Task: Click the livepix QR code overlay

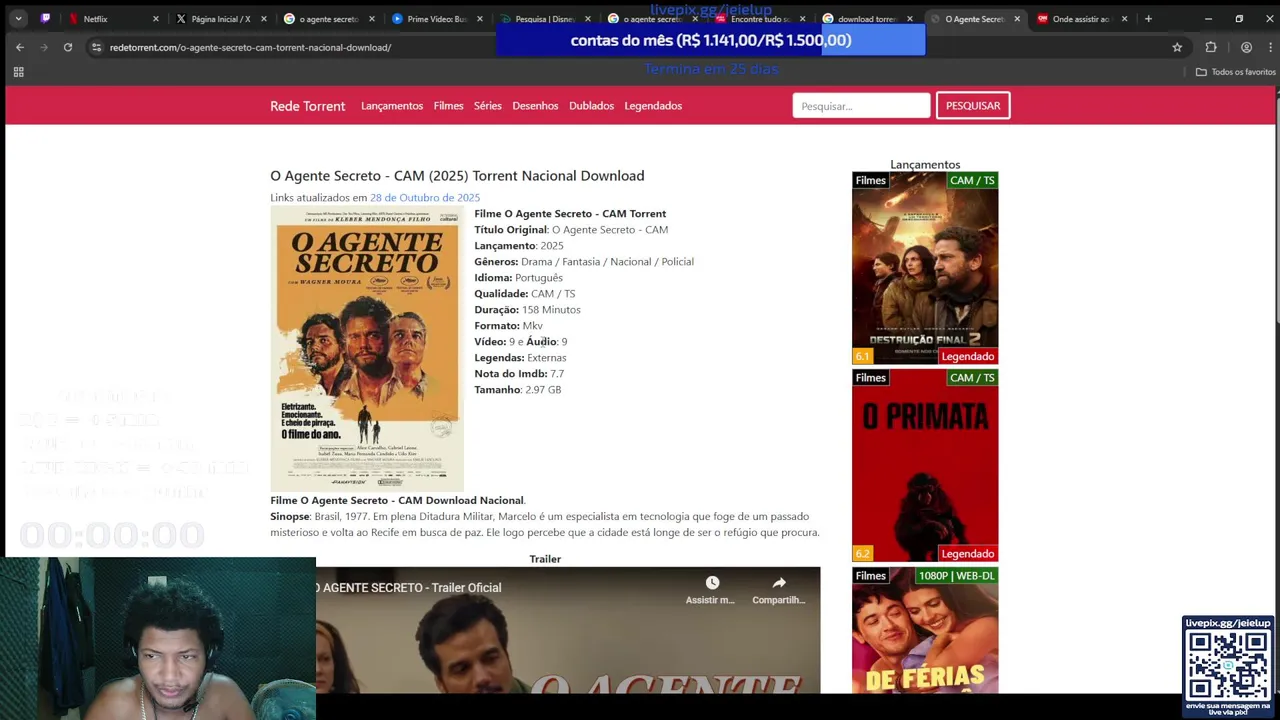Action: click(x=1228, y=666)
